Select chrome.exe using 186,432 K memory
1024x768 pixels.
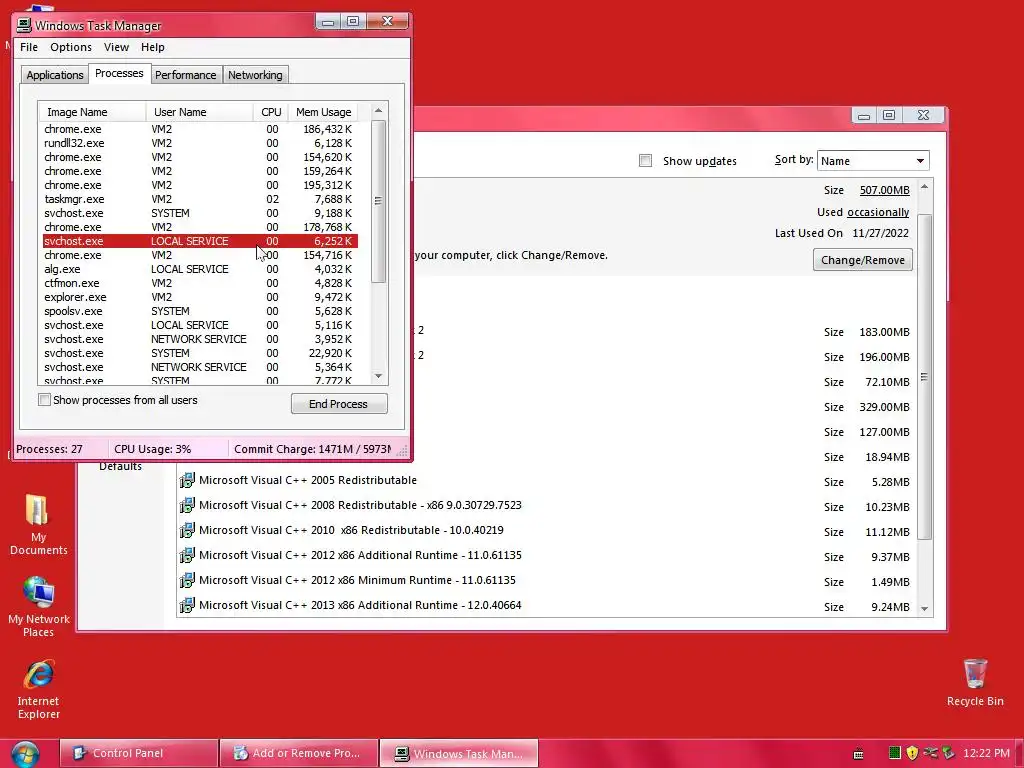click(x=200, y=129)
